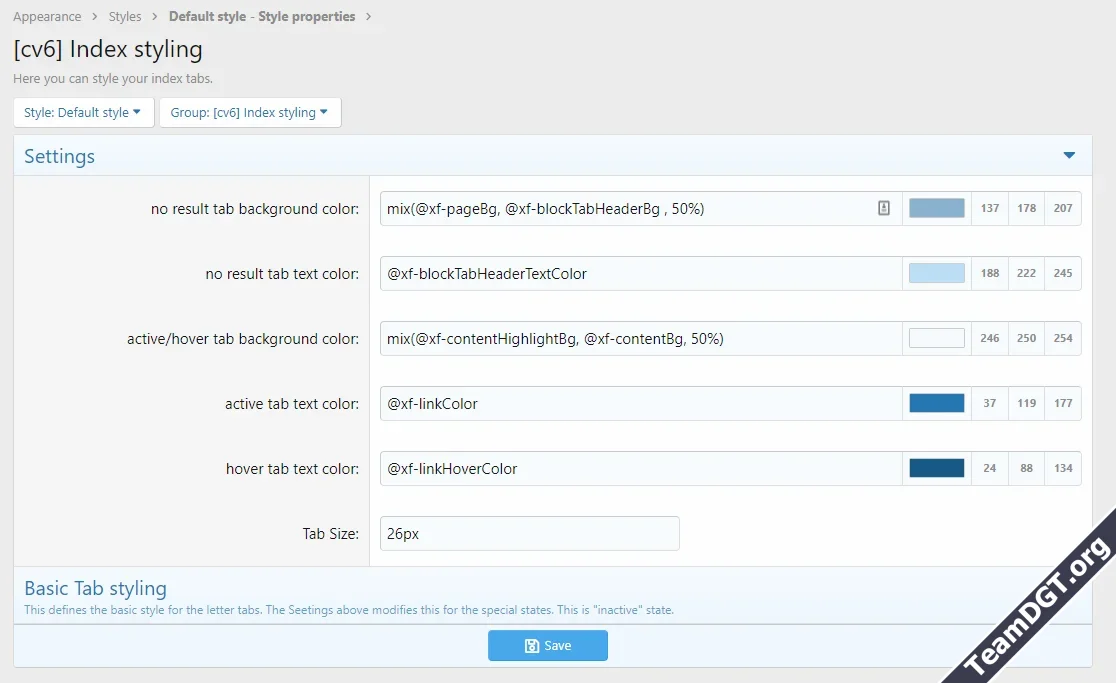The width and height of the screenshot is (1116, 683).
Task: Open the no result tab text color swatch
Action: [x=936, y=273]
